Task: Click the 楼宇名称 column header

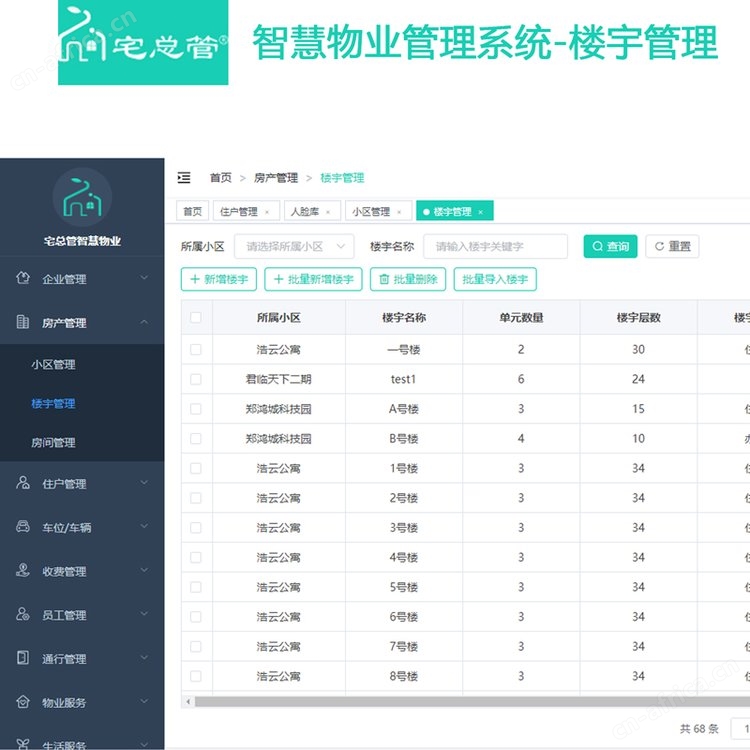Action: (x=404, y=318)
